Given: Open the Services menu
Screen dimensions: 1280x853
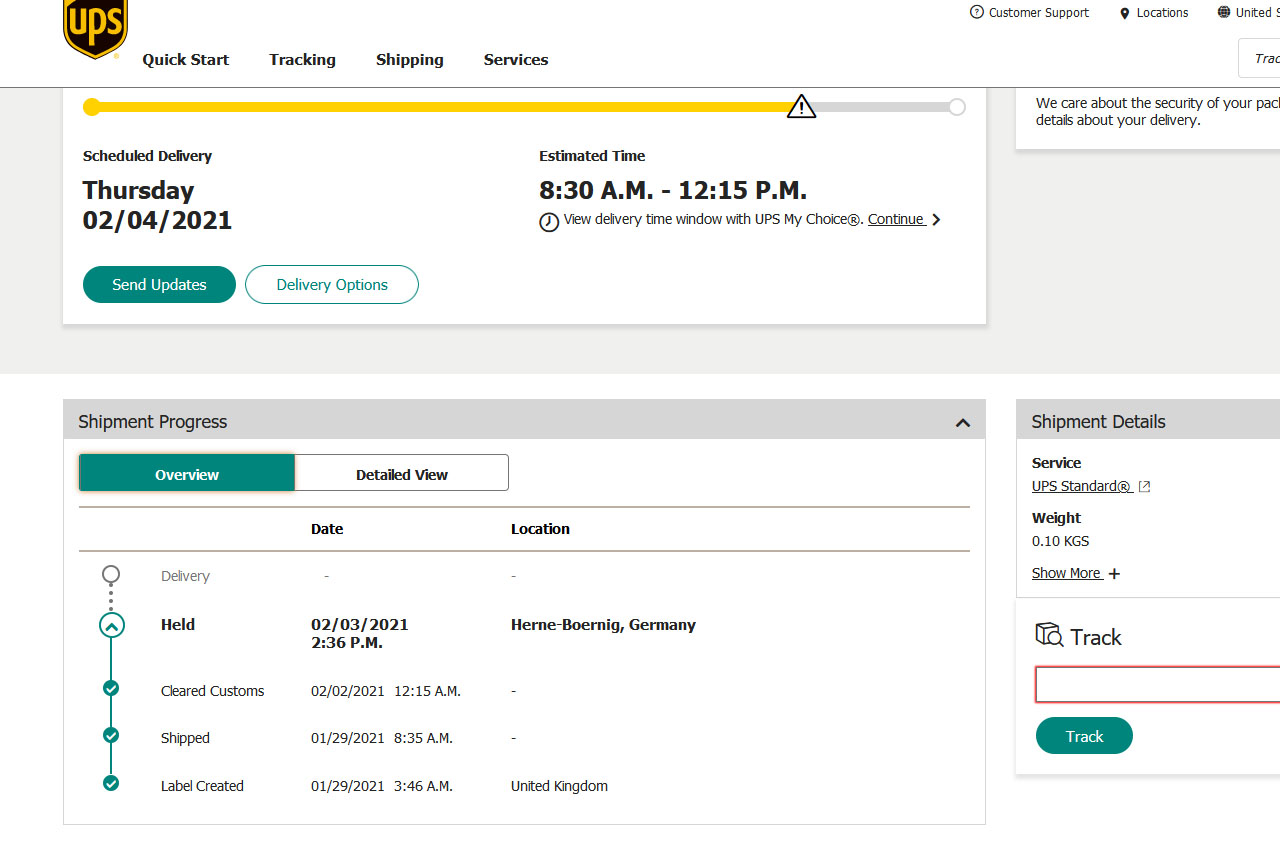Looking at the screenshot, I should point(516,60).
